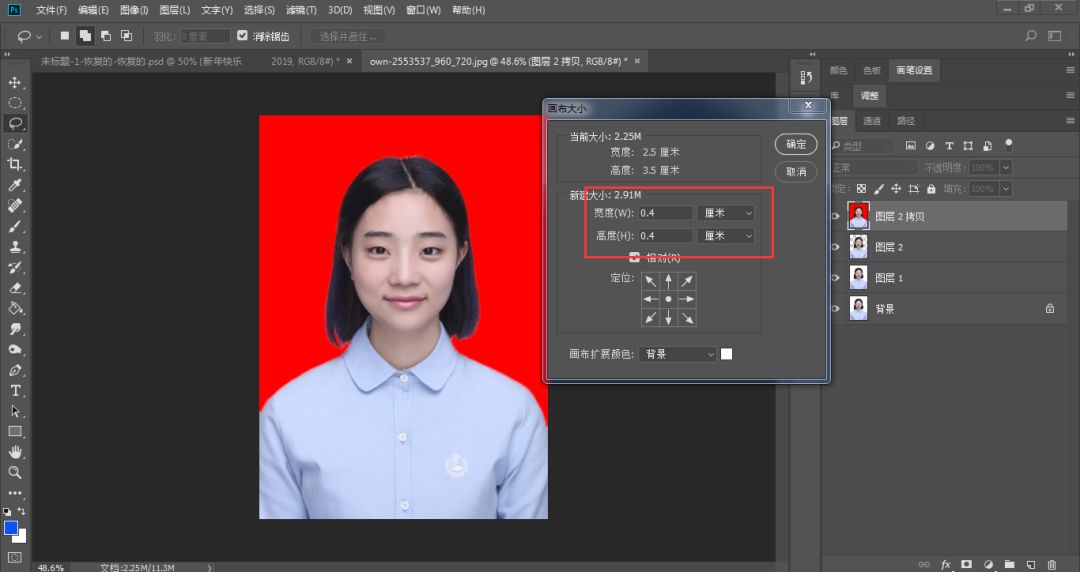Select the Eraser tool
Image resolution: width=1080 pixels, height=572 pixels.
(x=14, y=288)
